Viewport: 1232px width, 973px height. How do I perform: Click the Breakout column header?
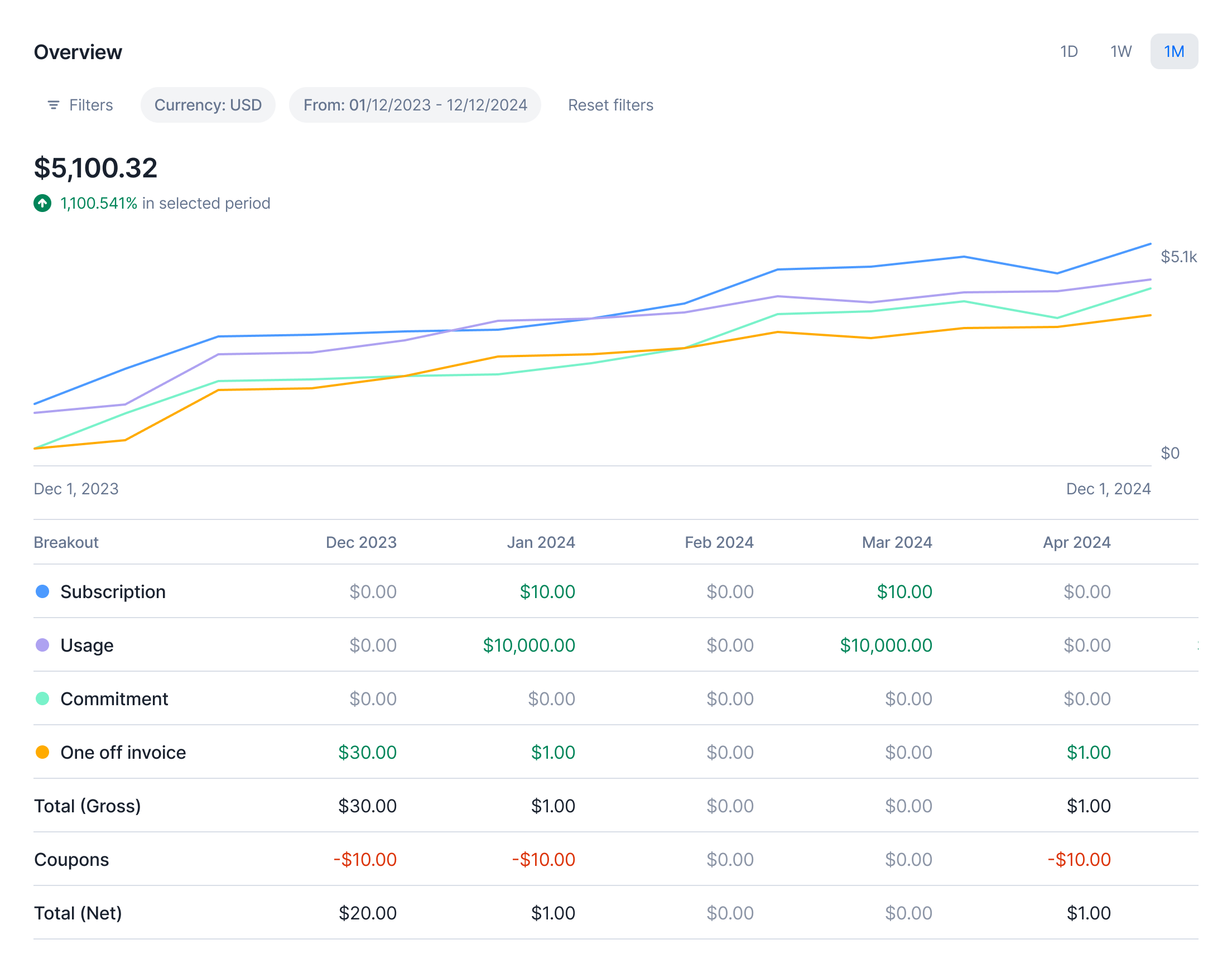(x=66, y=542)
